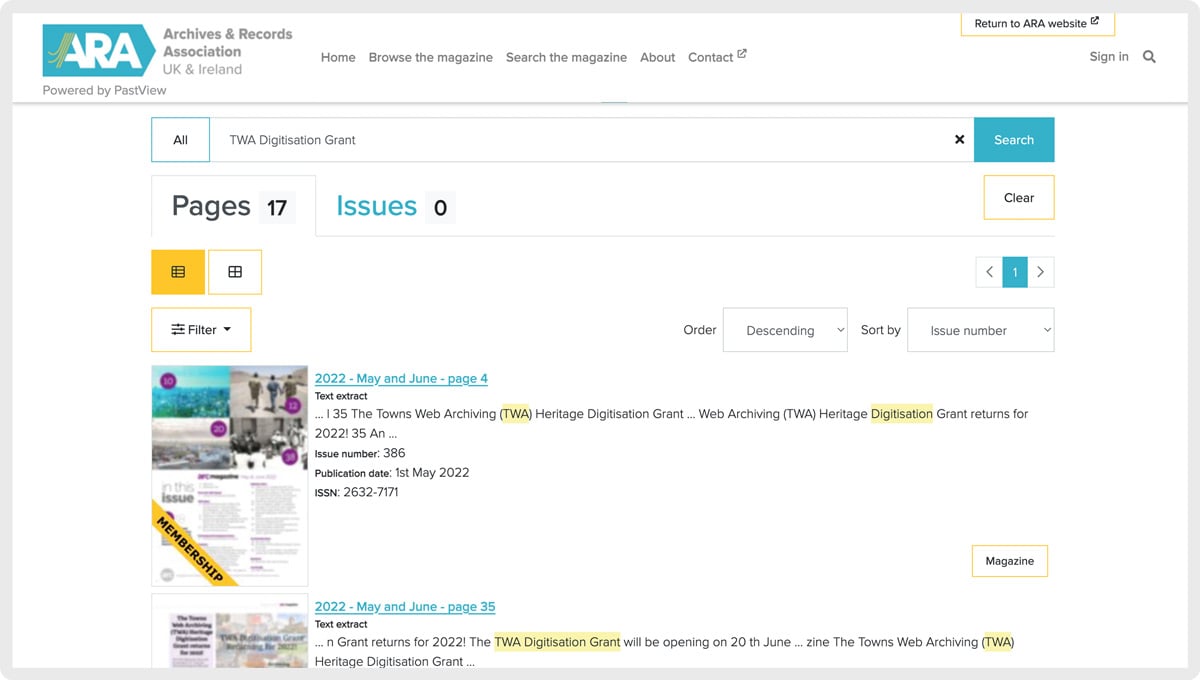Select current page number 1
The image size is (1200, 680).
click(x=1015, y=272)
